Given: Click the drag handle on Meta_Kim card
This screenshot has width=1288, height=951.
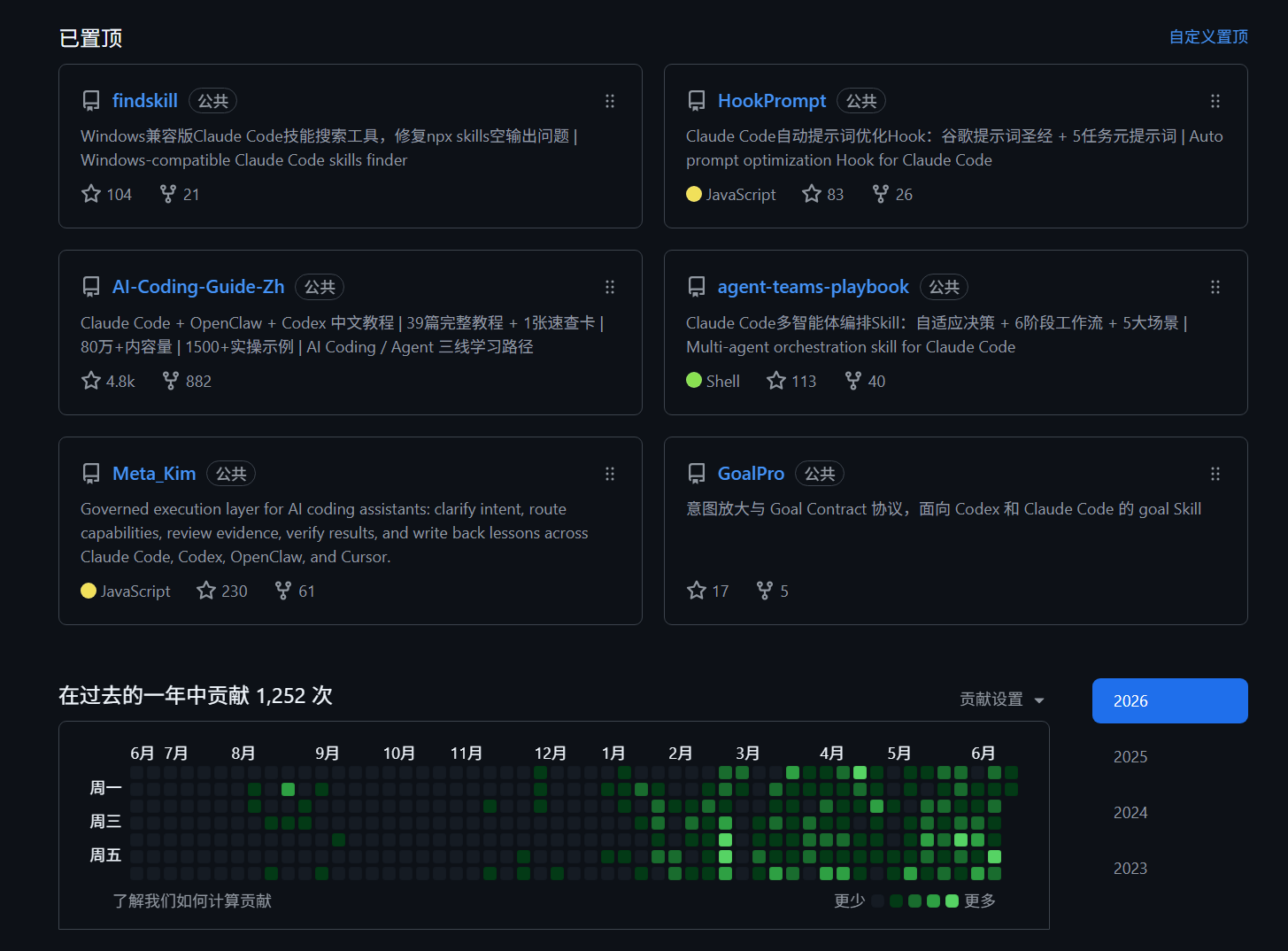Looking at the screenshot, I should [610, 474].
